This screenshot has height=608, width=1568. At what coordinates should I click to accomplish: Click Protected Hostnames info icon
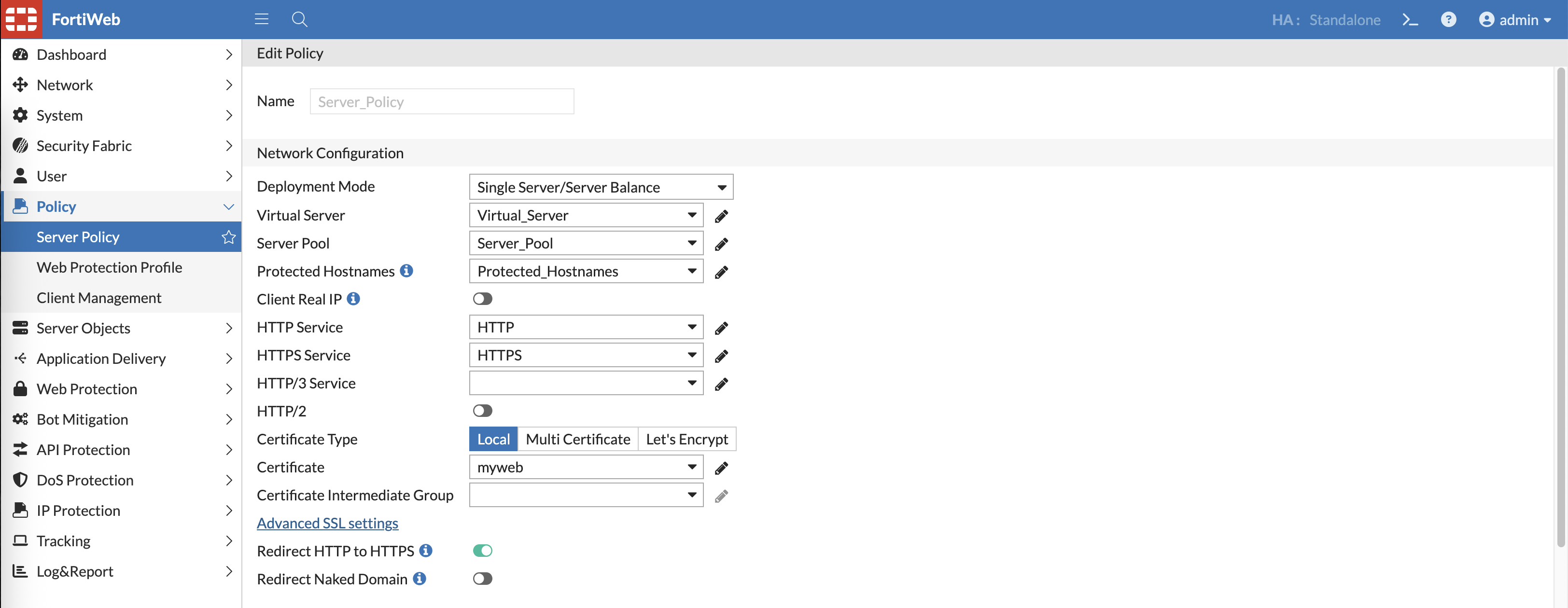pyautogui.click(x=406, y=271)
